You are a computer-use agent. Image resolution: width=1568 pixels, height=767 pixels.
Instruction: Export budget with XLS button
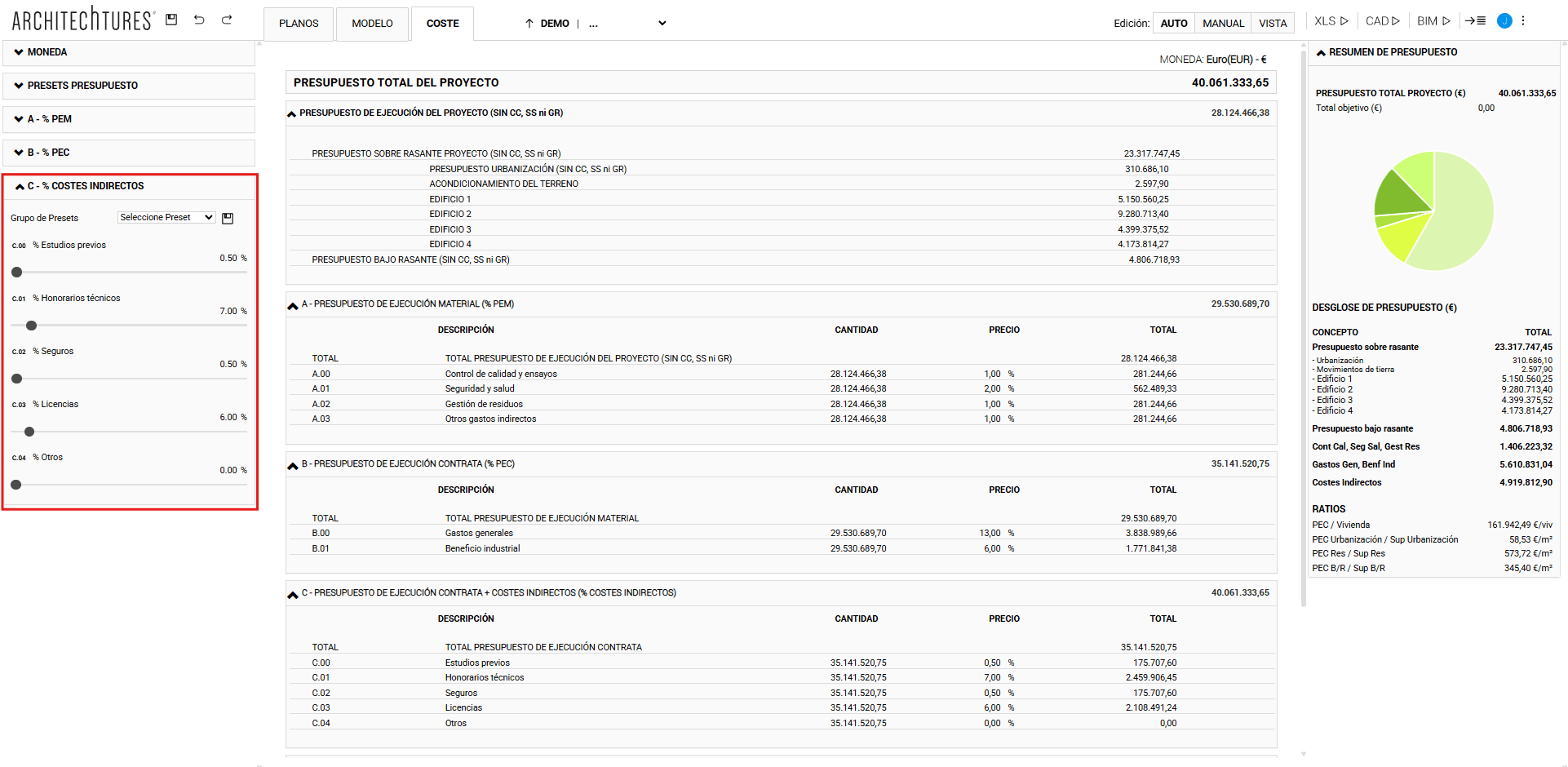pyautogui.click(x=1331, y=21)
